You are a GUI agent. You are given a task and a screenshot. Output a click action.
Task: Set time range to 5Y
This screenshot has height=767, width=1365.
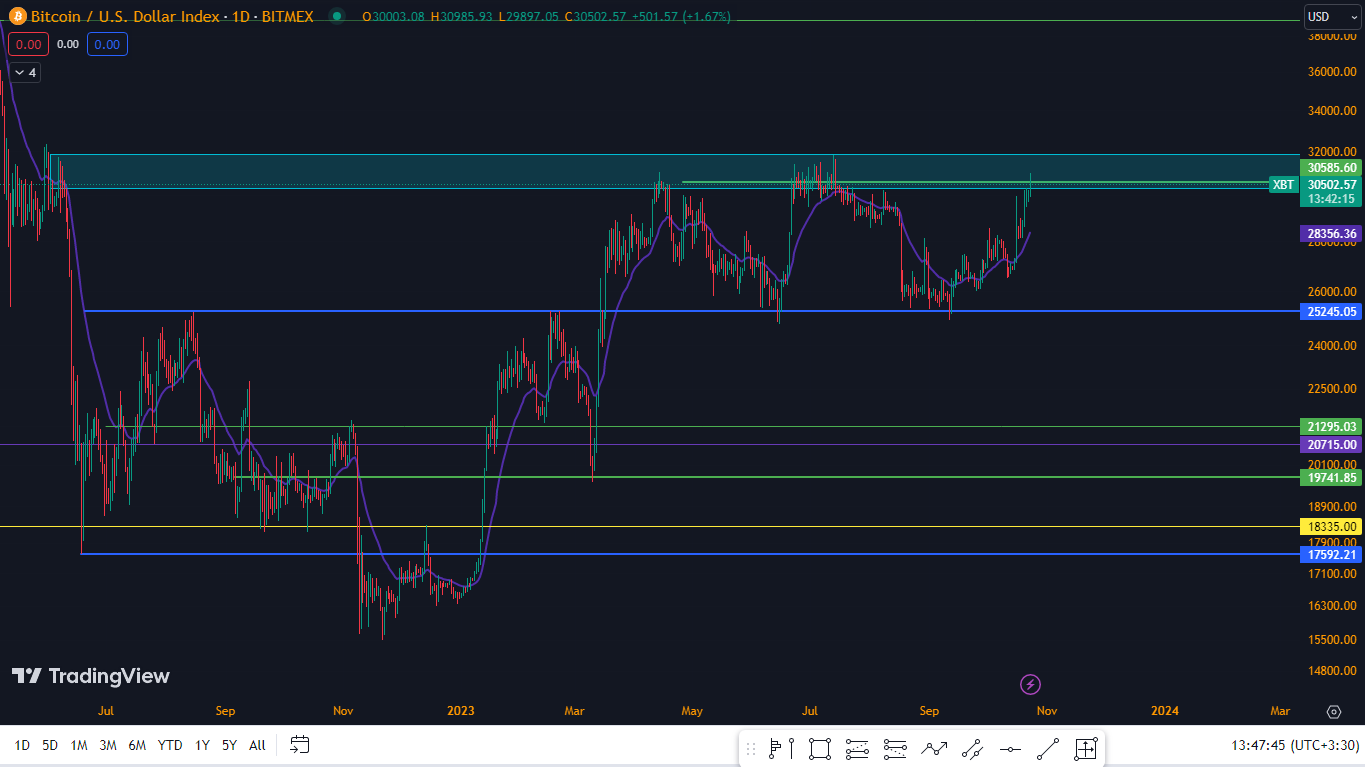(x=229, y=744)
